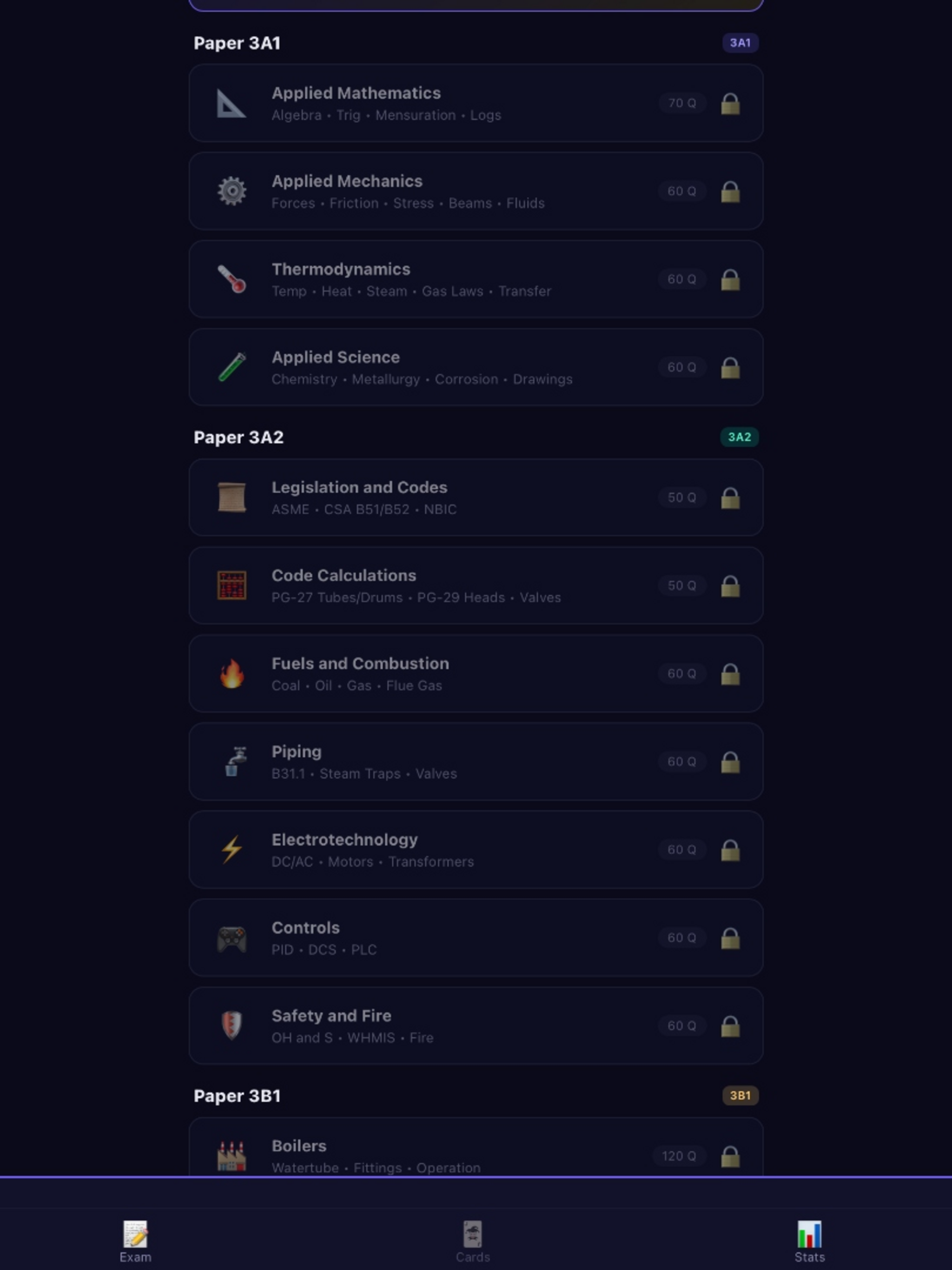Image resolution: width=952 pixels, height=1270 pixels.
Task: Click the Controls gamepad icon
Action: click(231, 938)
